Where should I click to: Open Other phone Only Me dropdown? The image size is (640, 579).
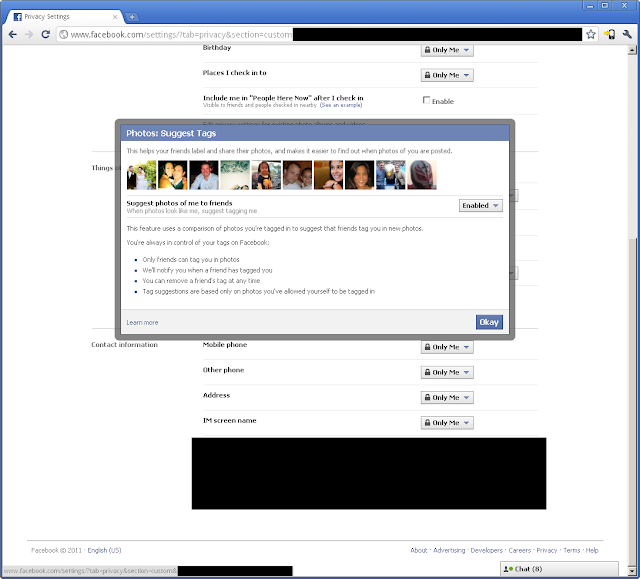tap(447, 372)
